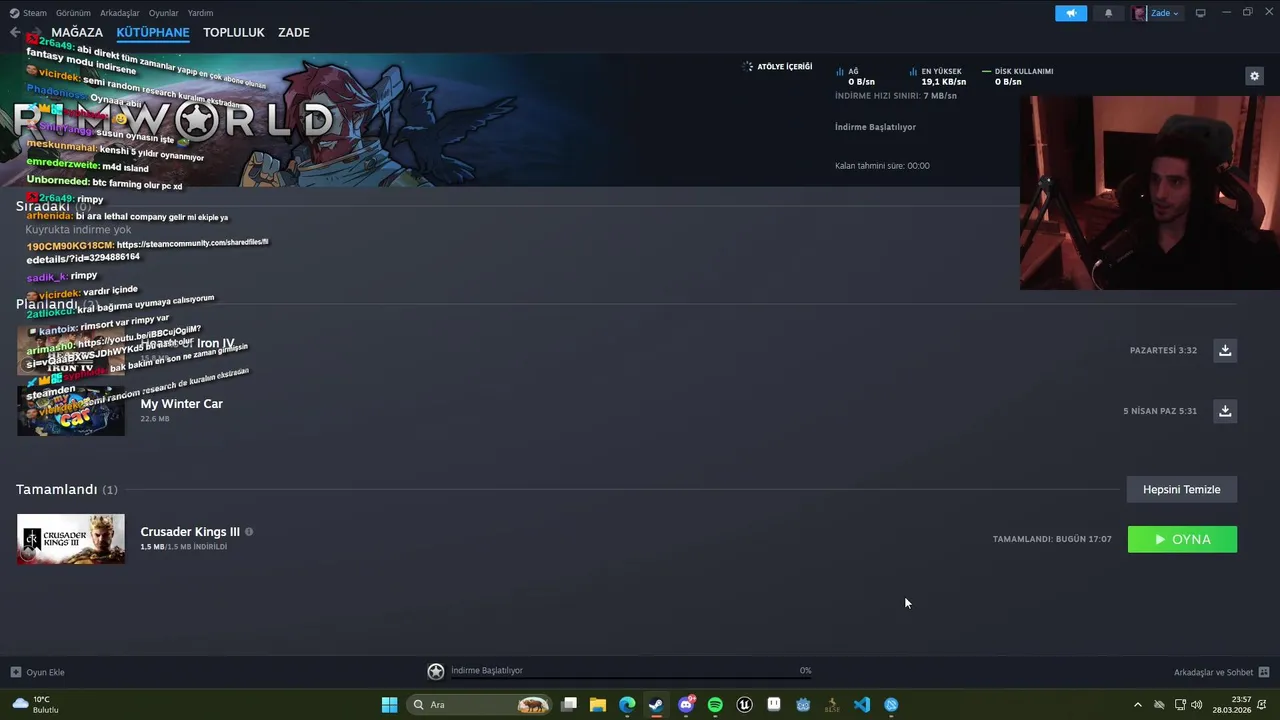
Task: Open the Crusader Kings III thumbnail
Action: click(71, 539)
